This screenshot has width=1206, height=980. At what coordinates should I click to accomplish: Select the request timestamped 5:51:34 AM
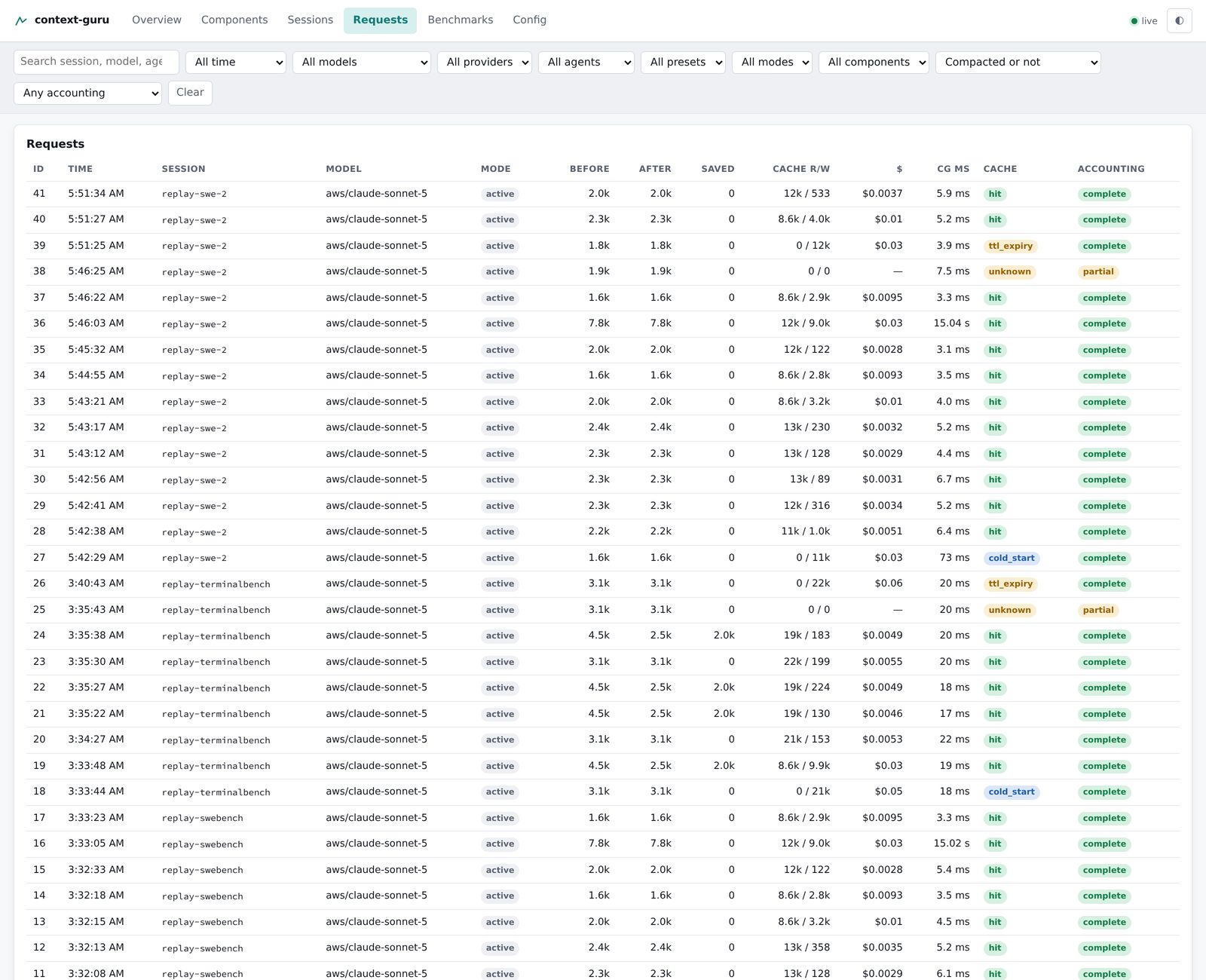point(603,194)
